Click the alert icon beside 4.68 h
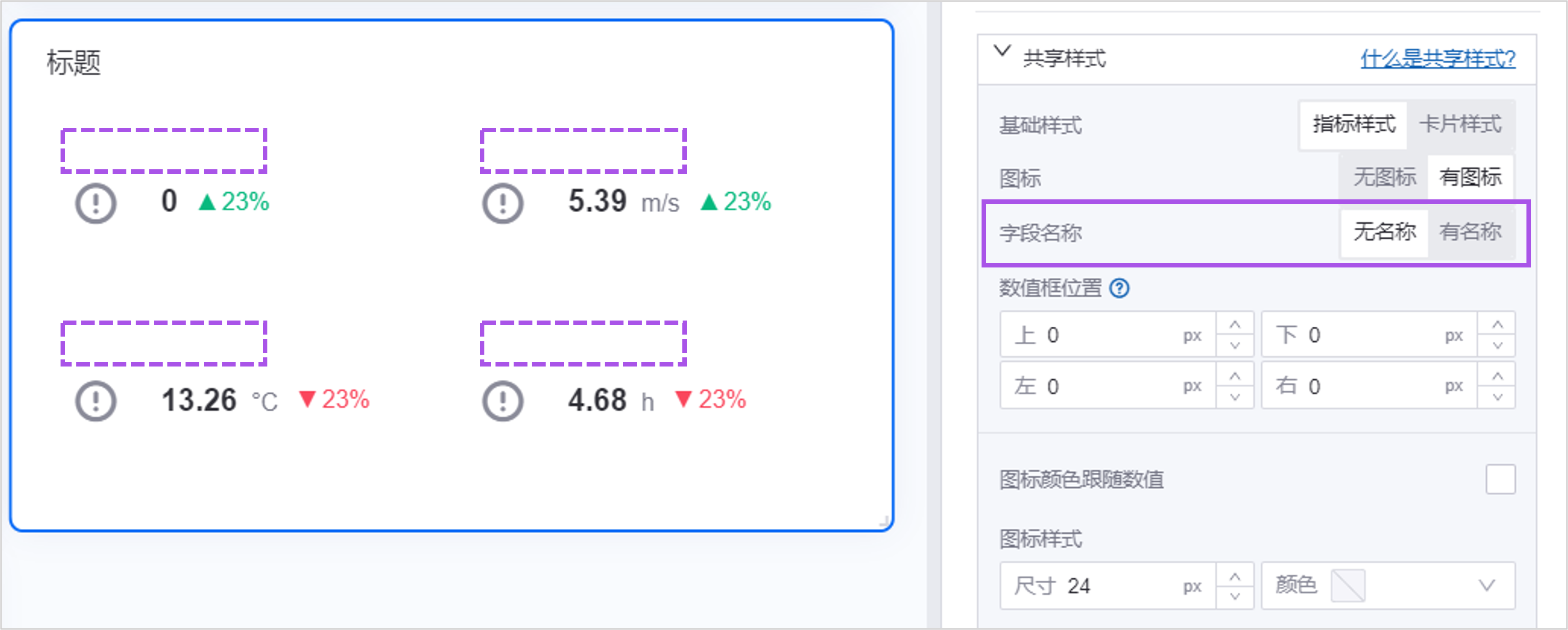 tap(503, 401)
